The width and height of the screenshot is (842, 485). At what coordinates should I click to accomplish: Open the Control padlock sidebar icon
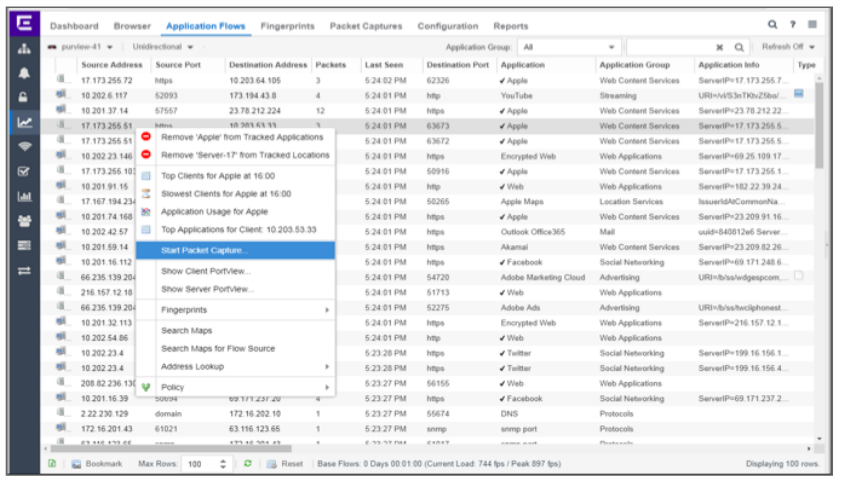click(x=24, y=97)
